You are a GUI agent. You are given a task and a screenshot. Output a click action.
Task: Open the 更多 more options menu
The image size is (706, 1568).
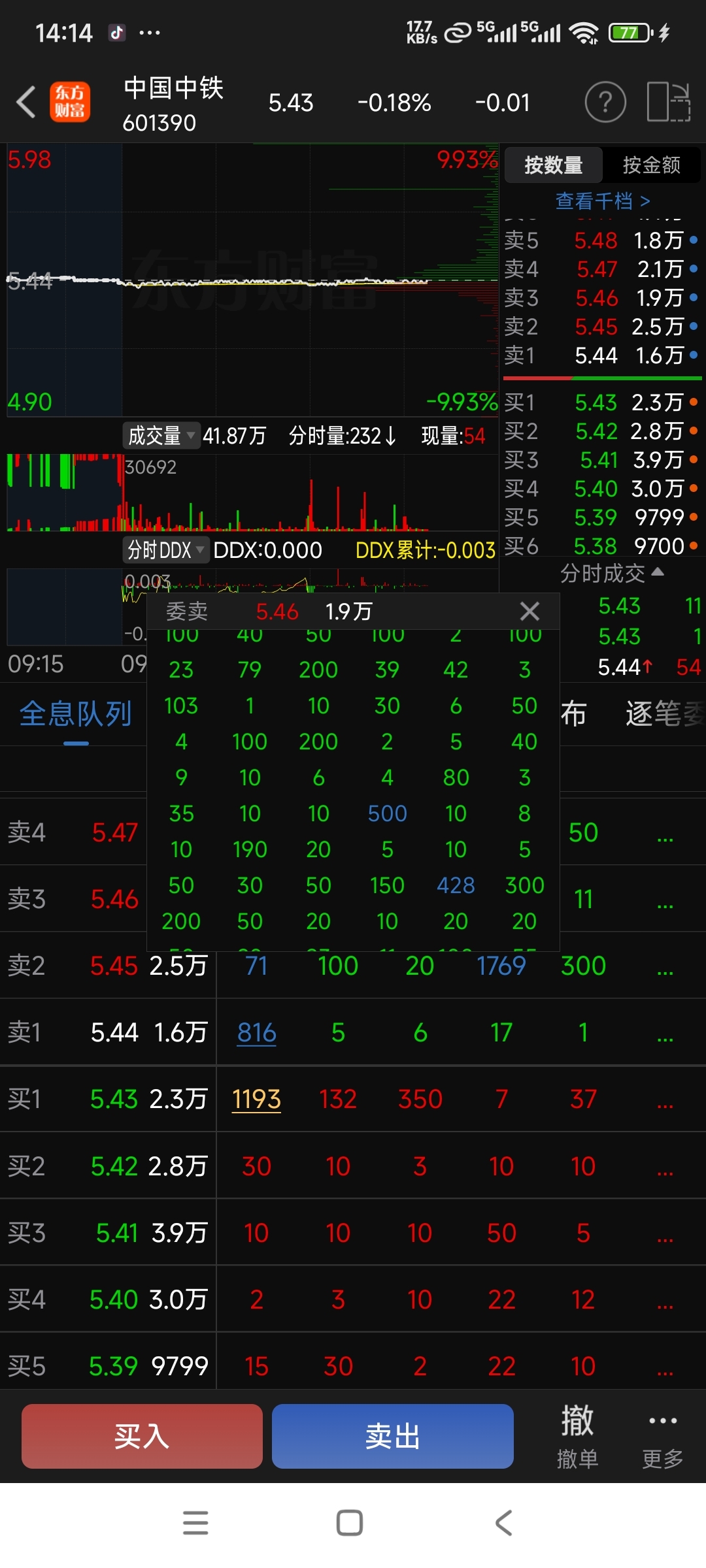click(663, 1436)
